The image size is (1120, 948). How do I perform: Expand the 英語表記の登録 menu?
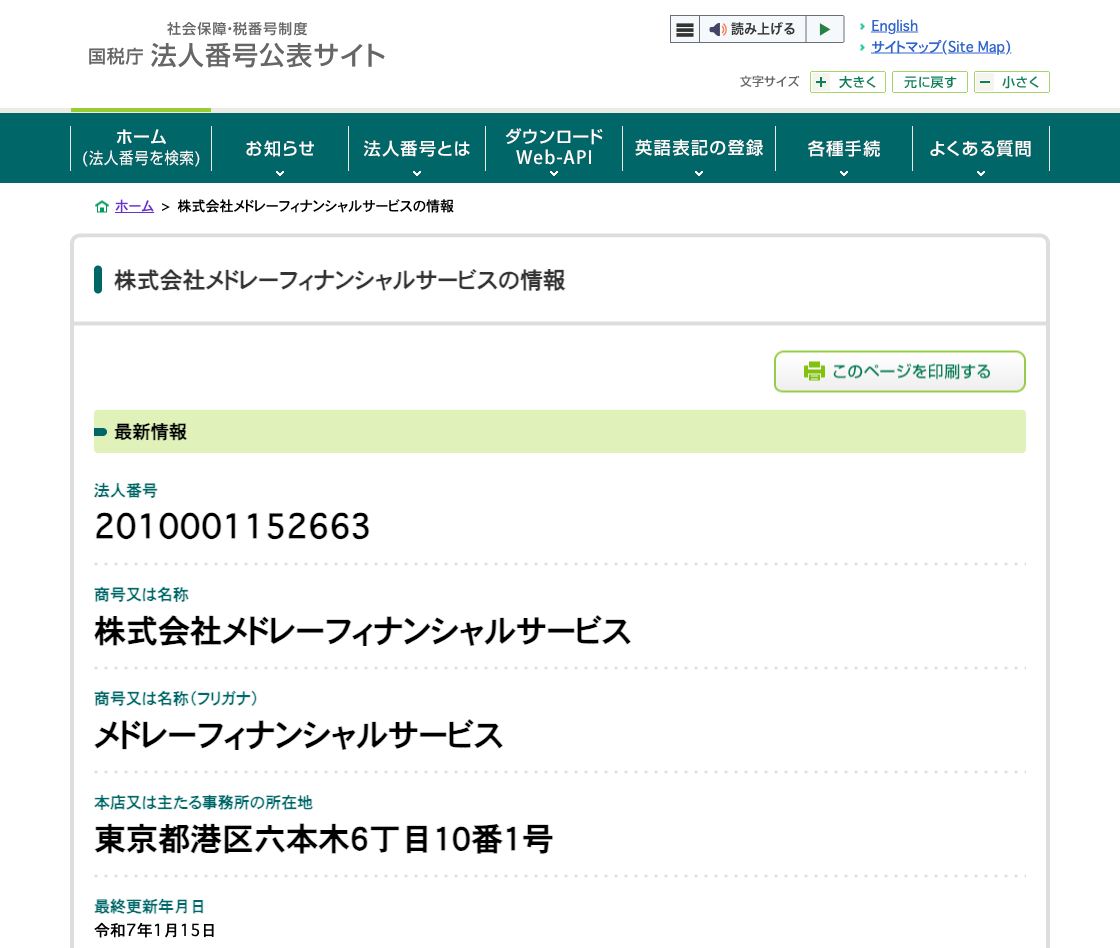click(x=699, y=148)
